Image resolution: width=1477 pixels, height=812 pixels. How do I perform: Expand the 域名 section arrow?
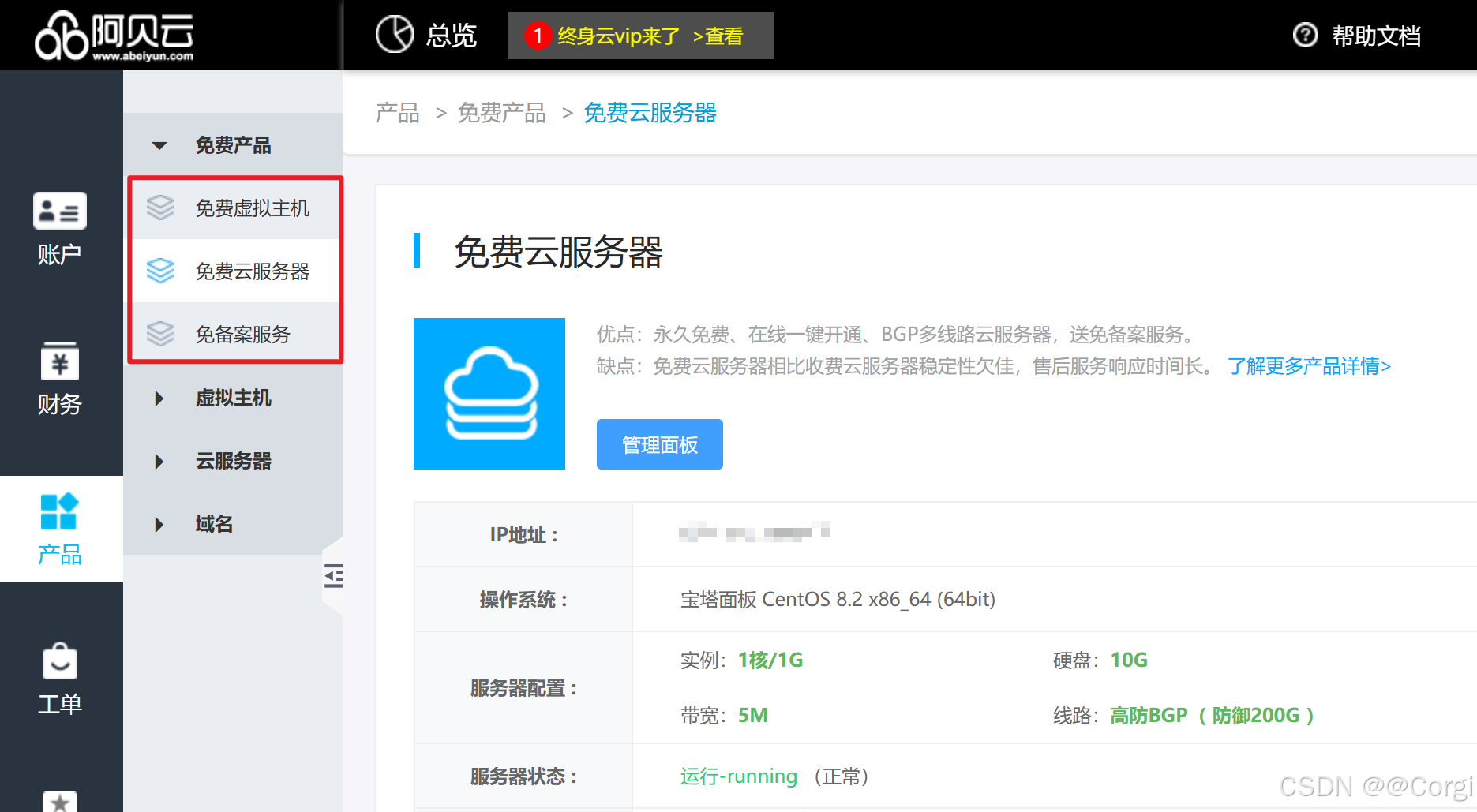159,524
